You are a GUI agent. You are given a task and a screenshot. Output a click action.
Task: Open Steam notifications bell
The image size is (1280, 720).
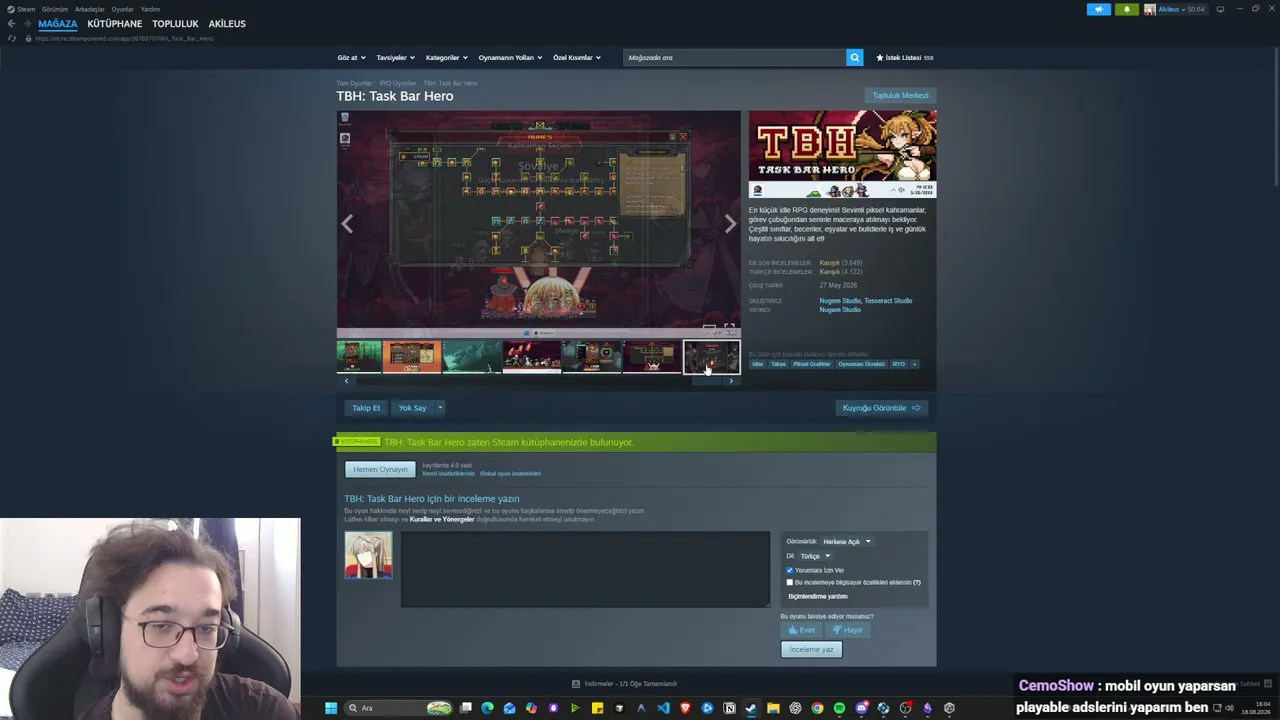coord(1127,9)
